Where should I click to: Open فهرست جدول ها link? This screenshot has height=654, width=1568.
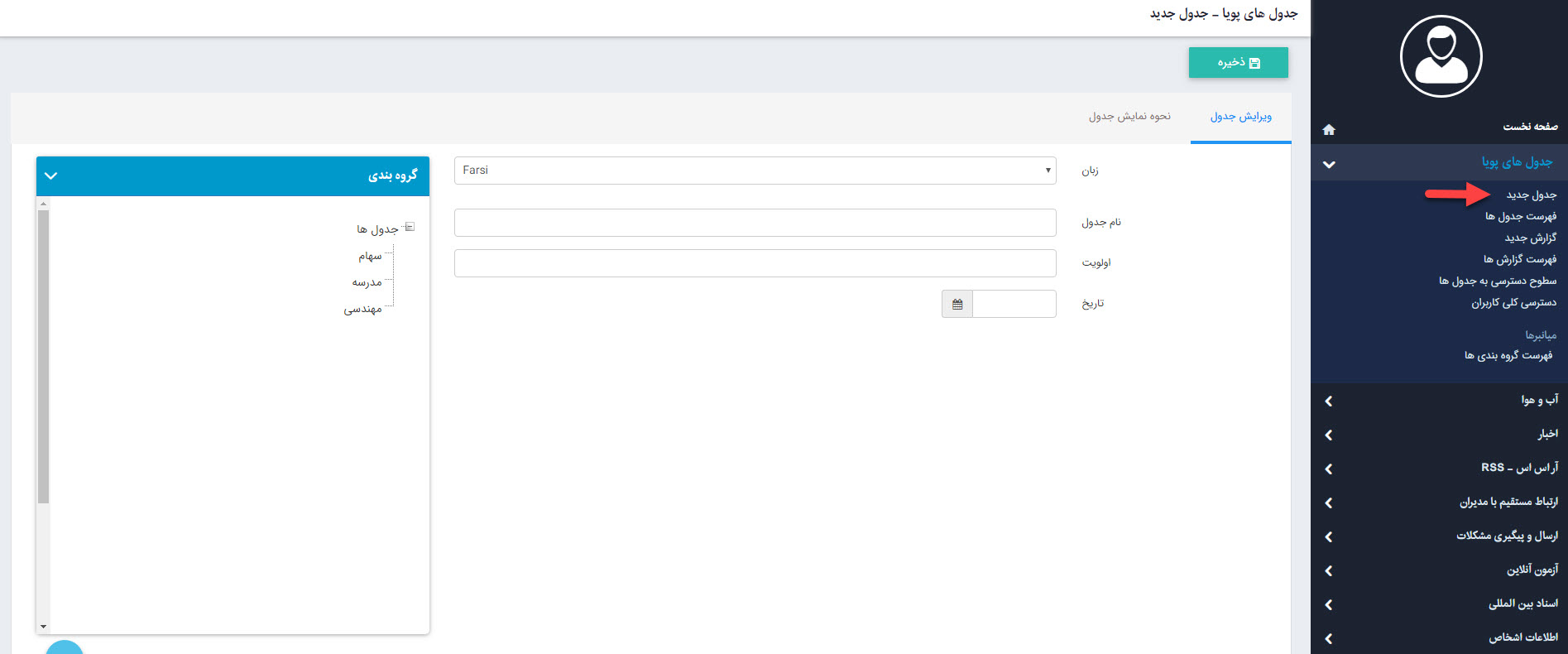[1520, 217]
